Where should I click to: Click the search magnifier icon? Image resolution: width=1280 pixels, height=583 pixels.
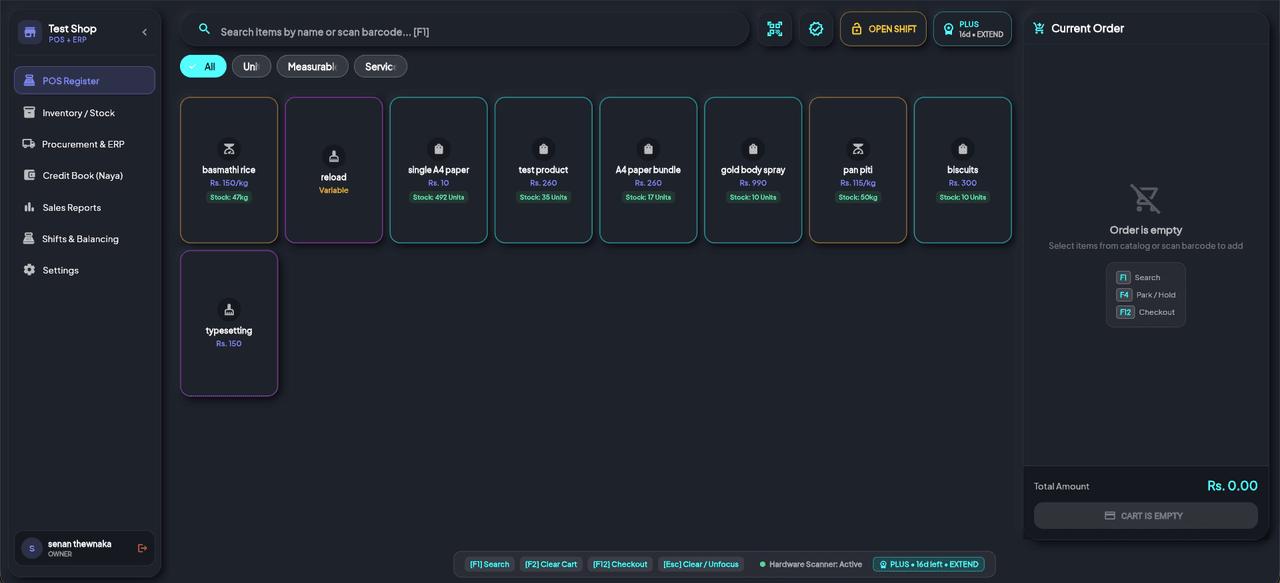pos(204,30)
